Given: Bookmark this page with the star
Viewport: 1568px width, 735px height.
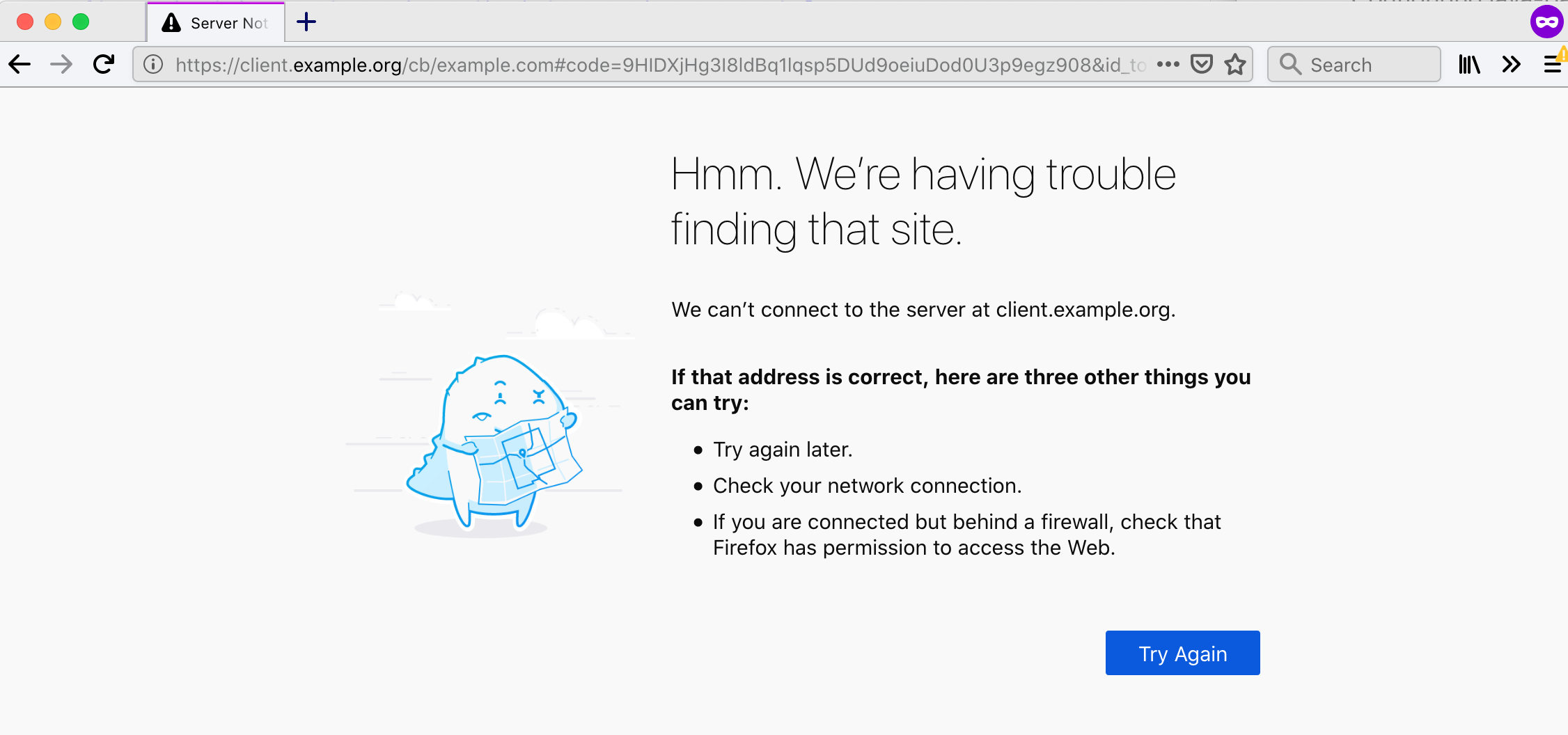Looking at the screenshot, I should [1235, 65].
